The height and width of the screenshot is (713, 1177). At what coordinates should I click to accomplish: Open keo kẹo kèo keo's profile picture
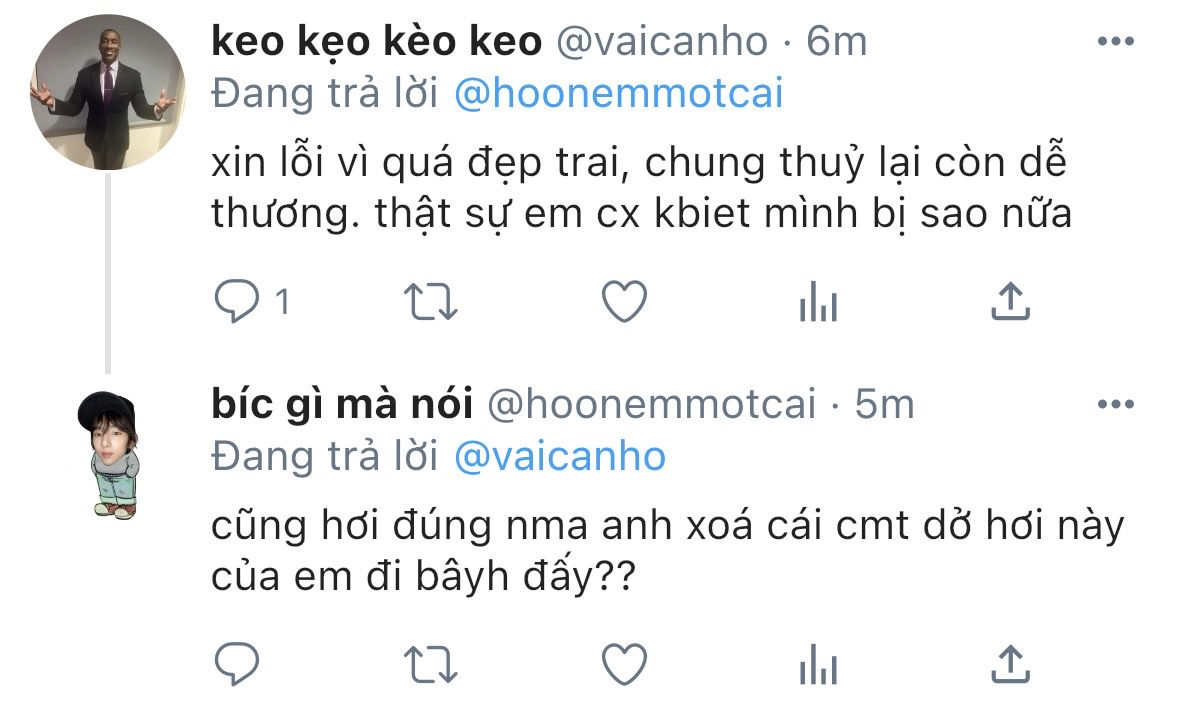pyautogui.click(x=107, y=92)
